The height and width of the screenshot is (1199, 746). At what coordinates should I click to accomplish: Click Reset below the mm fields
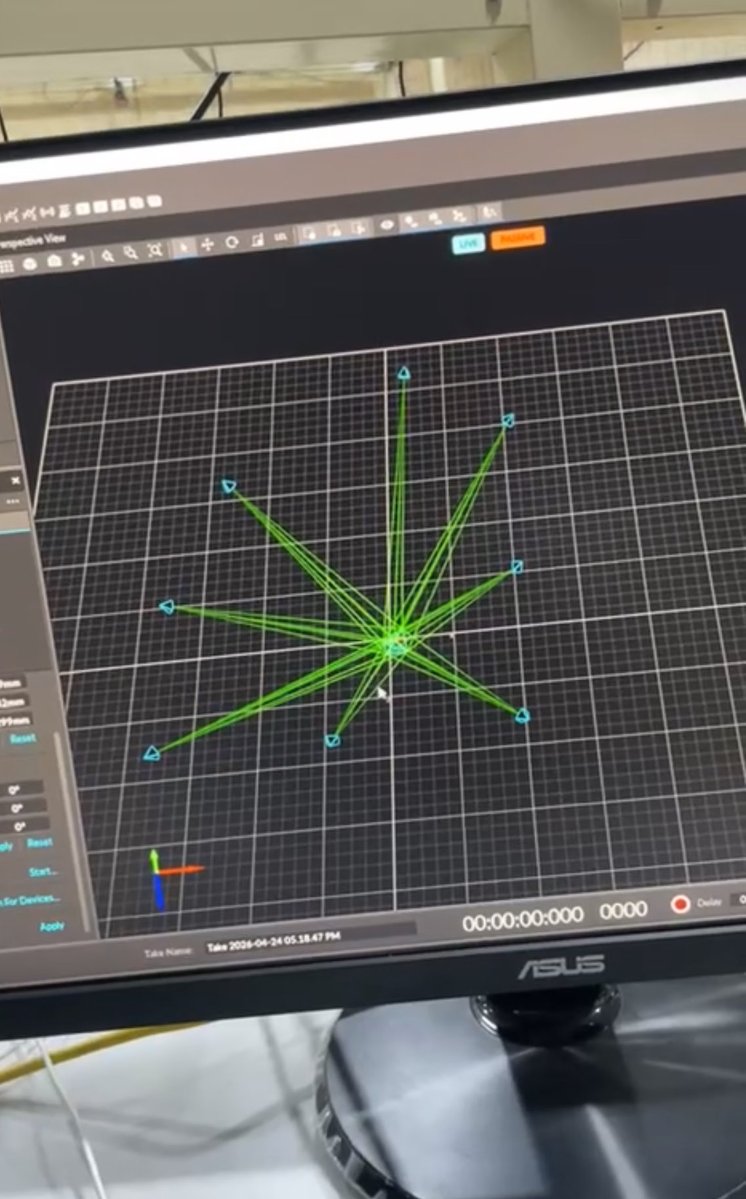(23, 739)
